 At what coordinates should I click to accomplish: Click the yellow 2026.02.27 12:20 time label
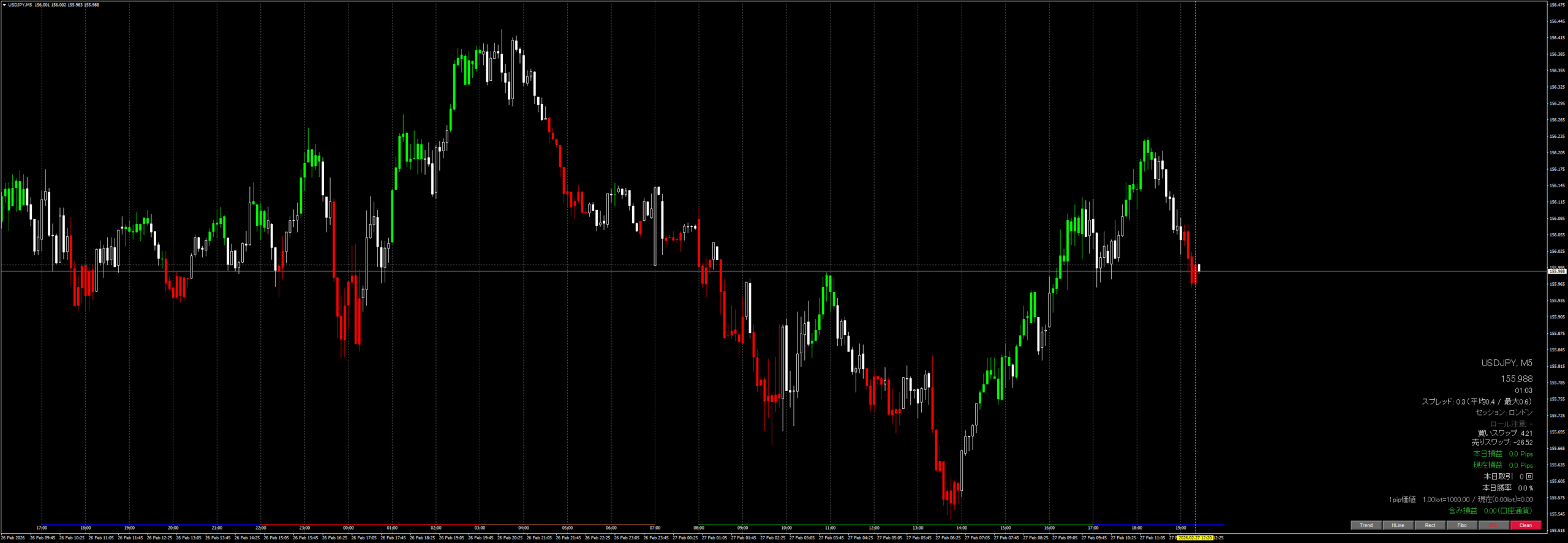pyautogui.click(x=1194, y=538)
